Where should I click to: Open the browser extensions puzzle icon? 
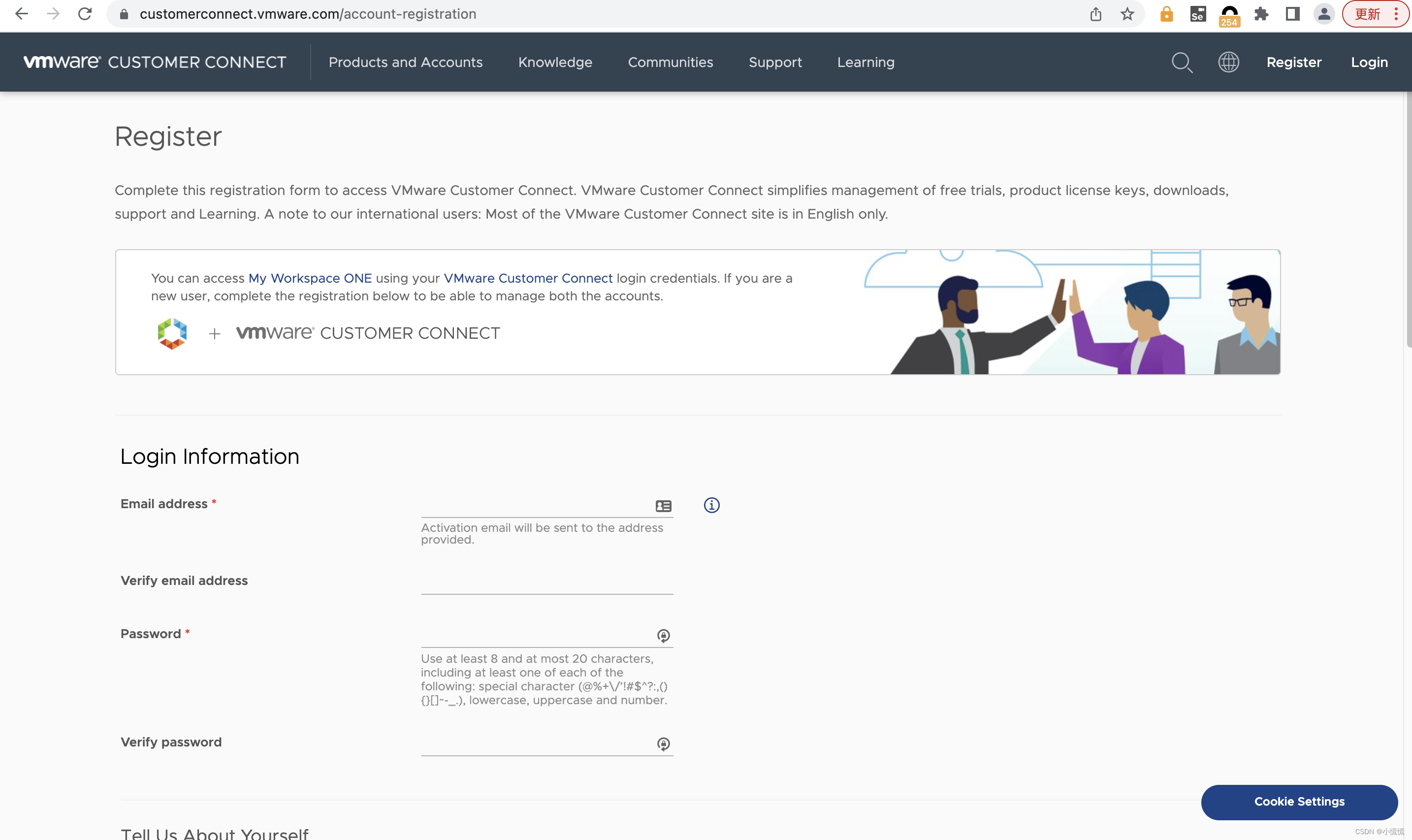tap(1261, 14)
